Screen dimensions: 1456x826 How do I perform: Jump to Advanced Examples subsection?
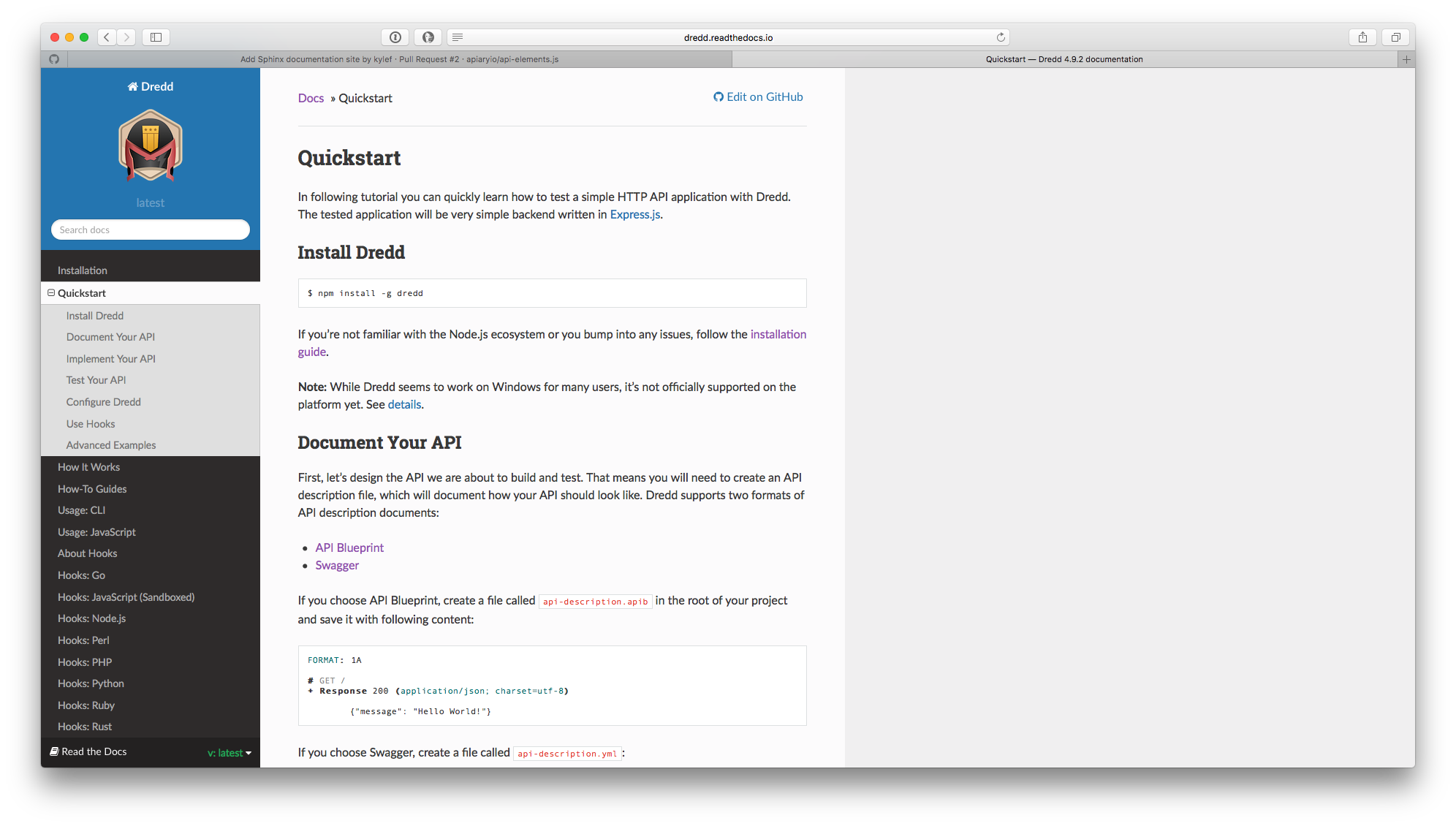pyautogui.click(x=111, y=445)
